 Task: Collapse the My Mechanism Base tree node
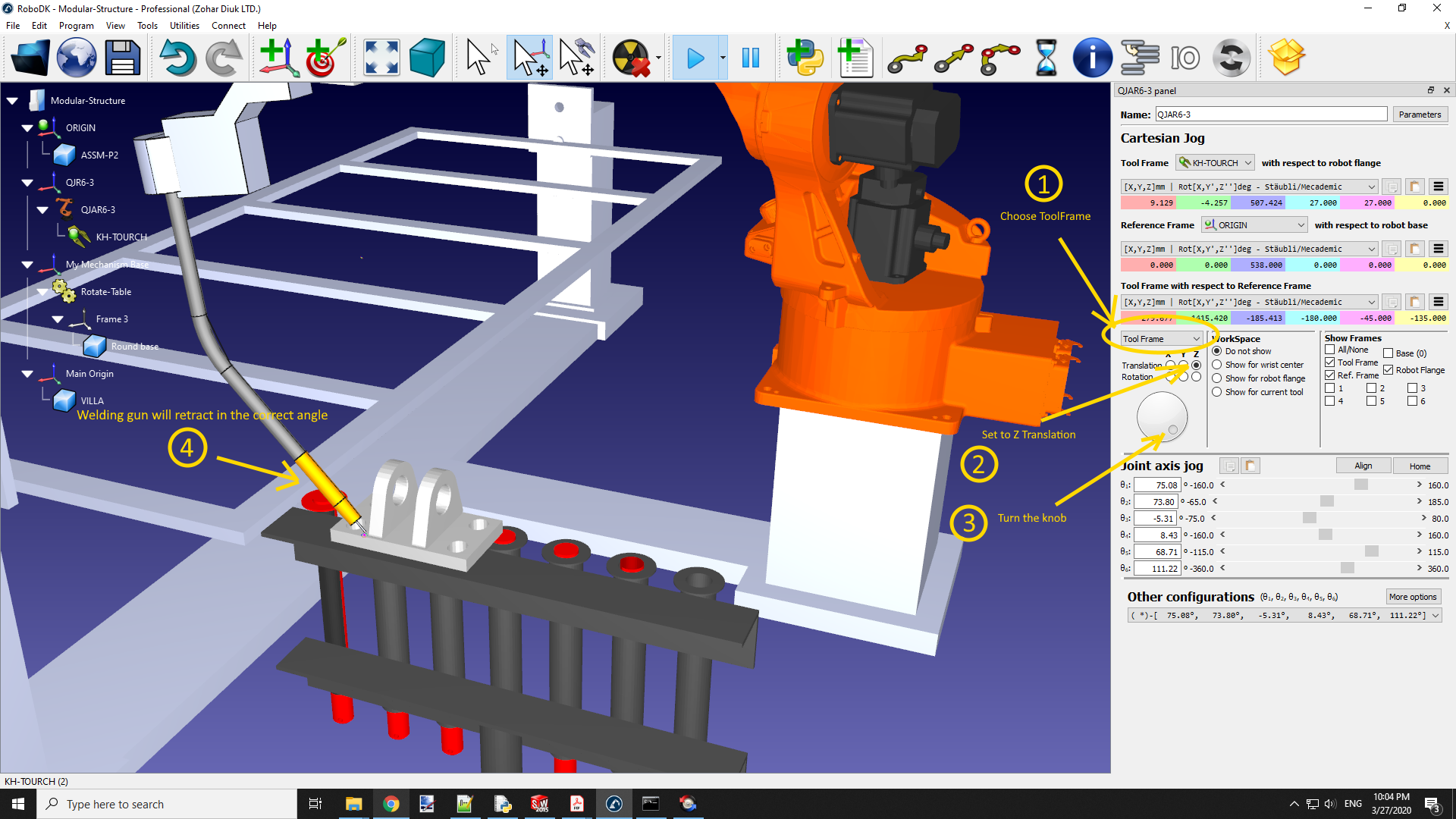pyautogui.click(x=27, y=265)
